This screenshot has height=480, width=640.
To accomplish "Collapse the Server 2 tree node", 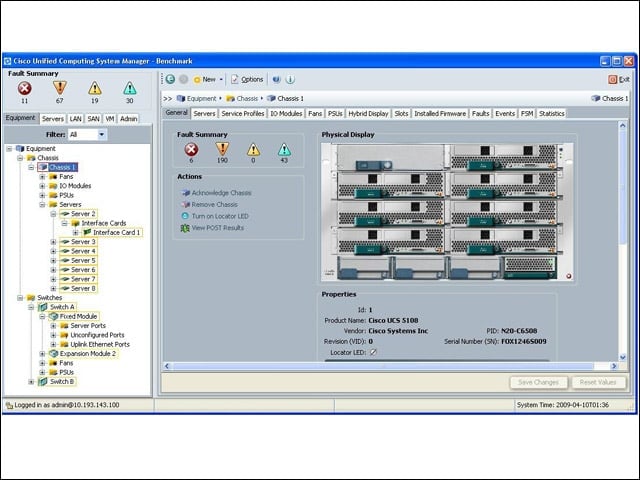I will [x=53, y=214].
